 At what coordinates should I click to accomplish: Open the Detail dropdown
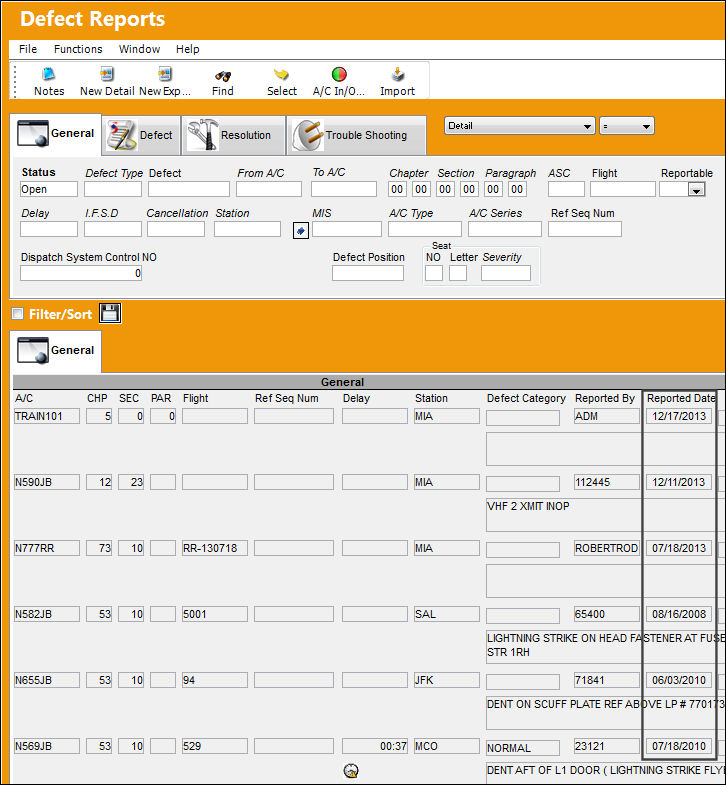click(x=519, y=126)
